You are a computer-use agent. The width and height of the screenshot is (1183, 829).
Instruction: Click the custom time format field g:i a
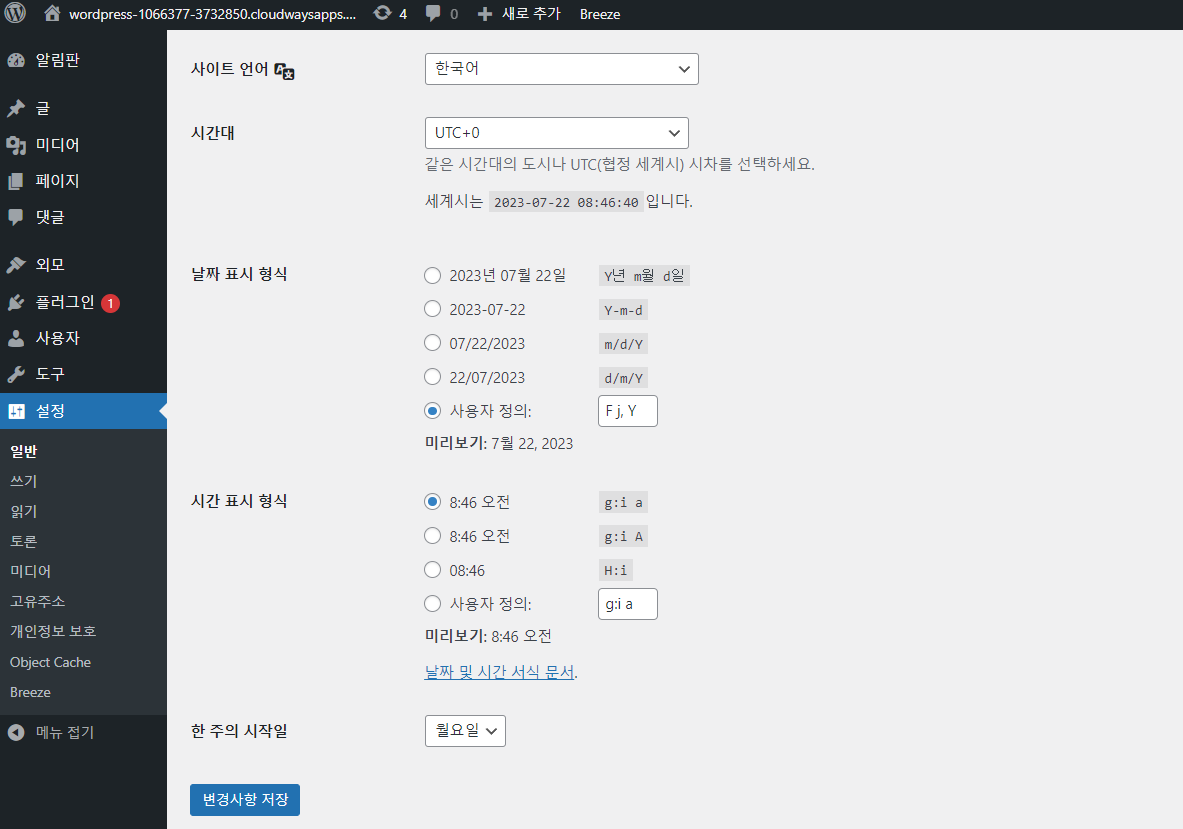pyautogui.click(x=628, y=604)
